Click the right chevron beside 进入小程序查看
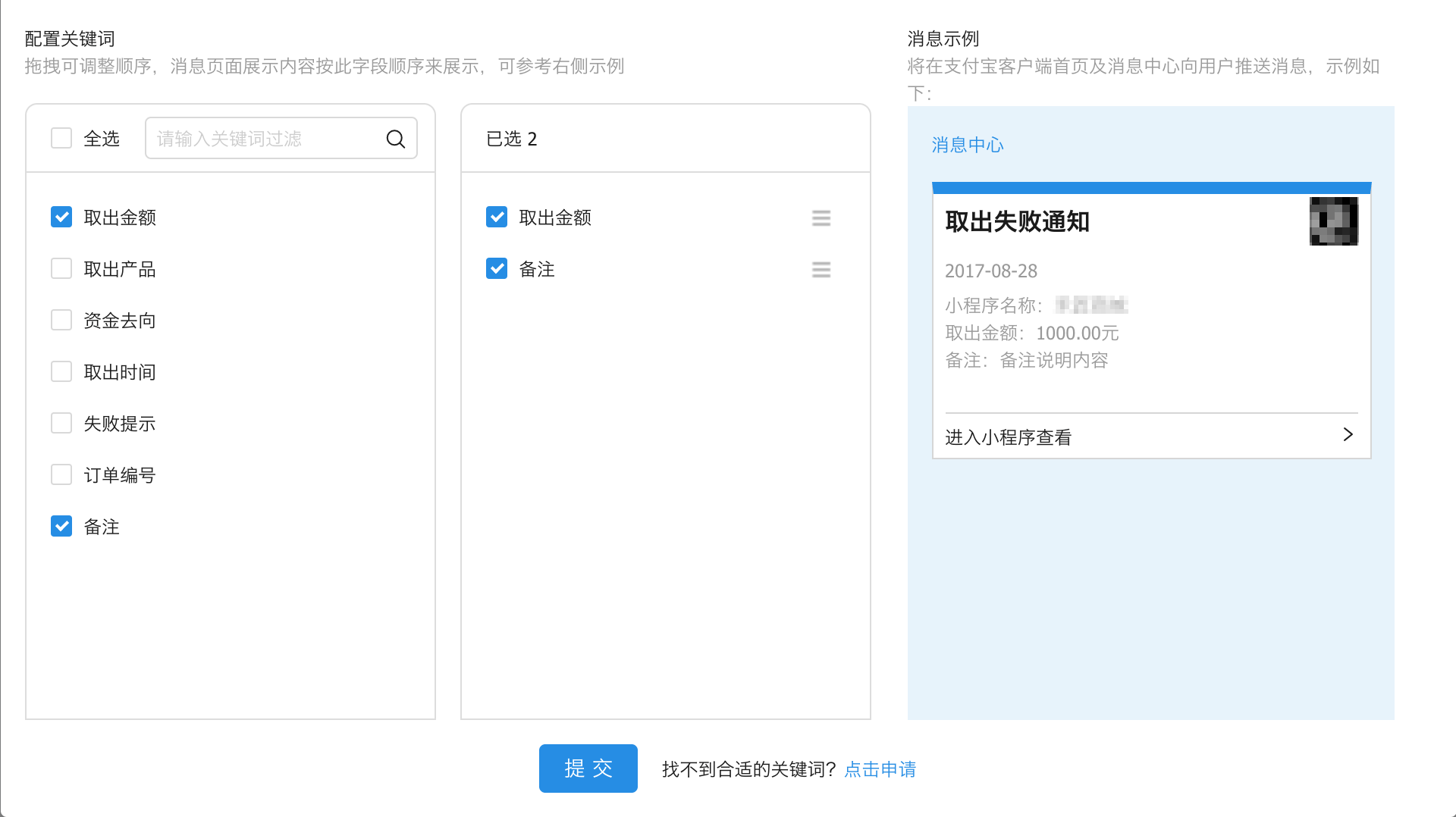1456x817 pixels. click(1348, 435)
